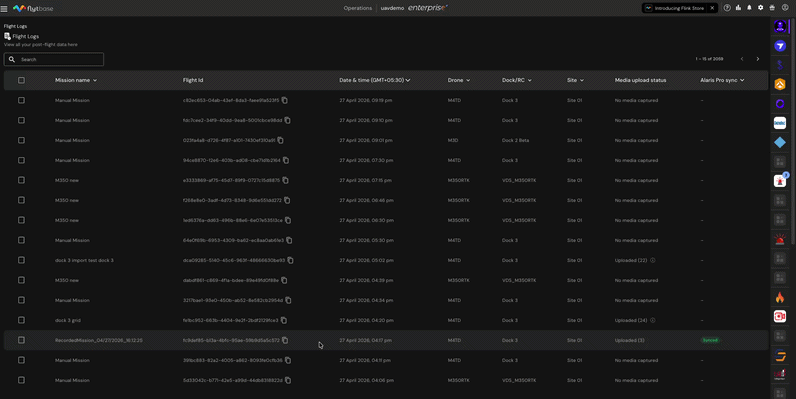Click the FlytBase logo
The height and width of the screenshot is (399, 796).
(33, 8)
